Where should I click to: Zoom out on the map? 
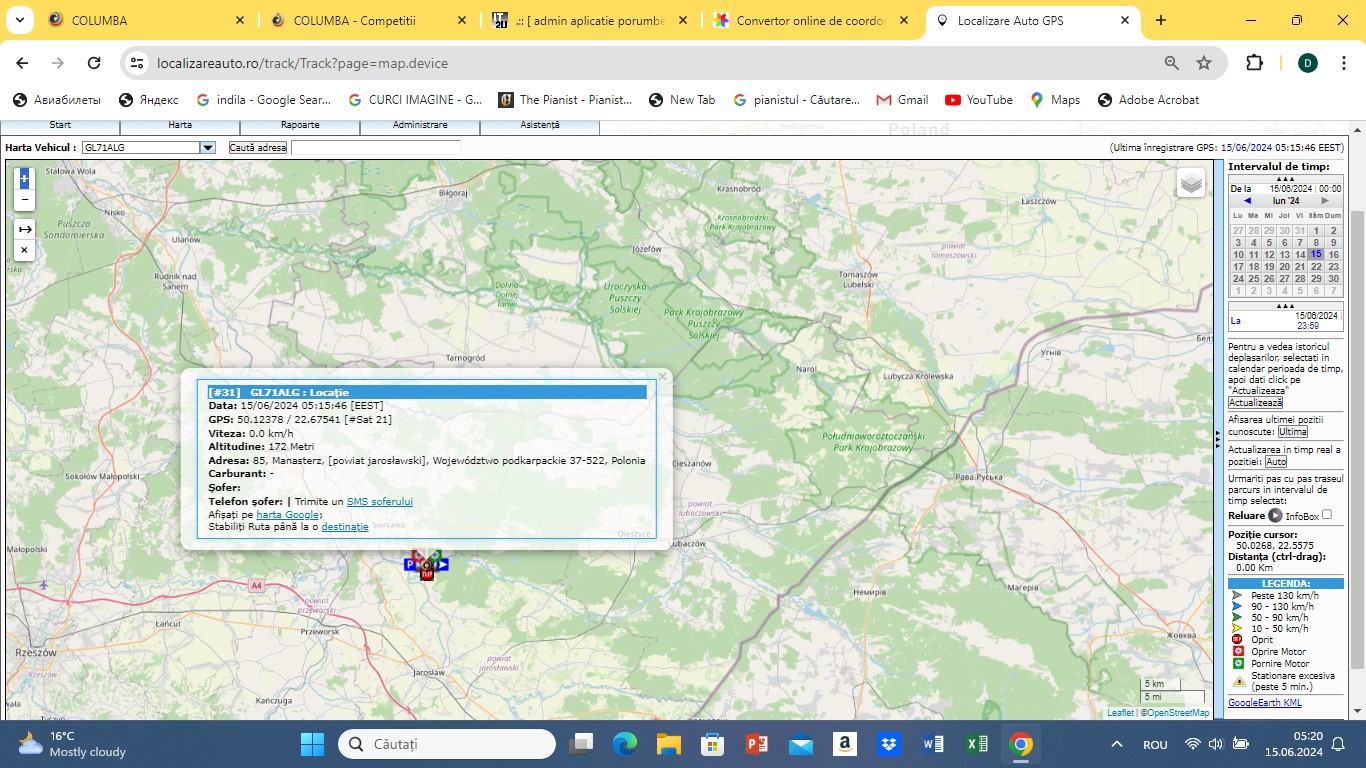click(25, 200)
